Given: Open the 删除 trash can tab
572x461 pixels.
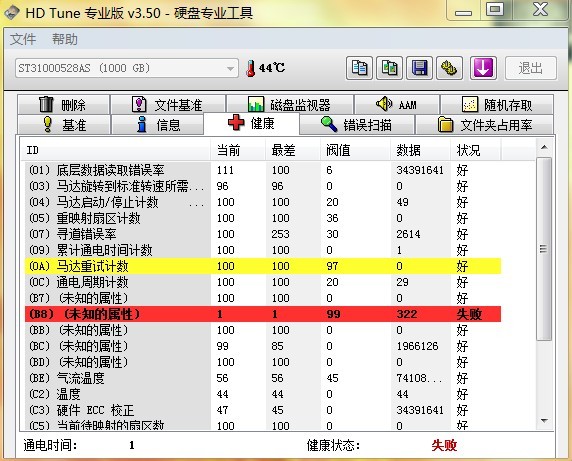Looking at the screenshot, I should pos(63,105).
